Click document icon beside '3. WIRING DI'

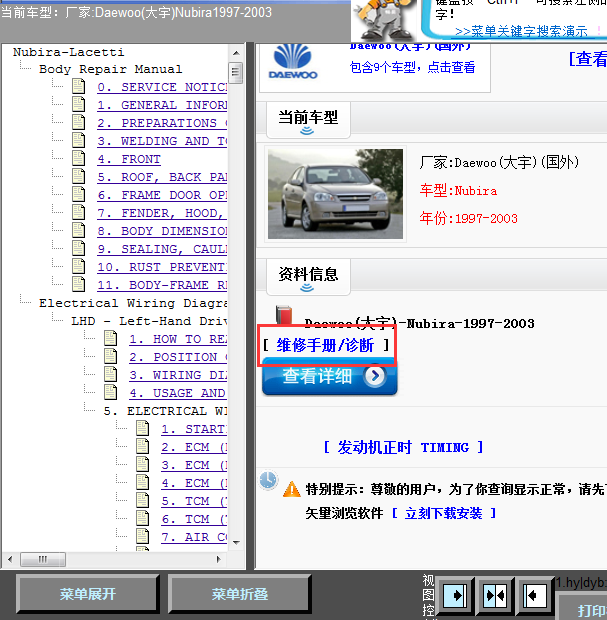coord(110,374)
